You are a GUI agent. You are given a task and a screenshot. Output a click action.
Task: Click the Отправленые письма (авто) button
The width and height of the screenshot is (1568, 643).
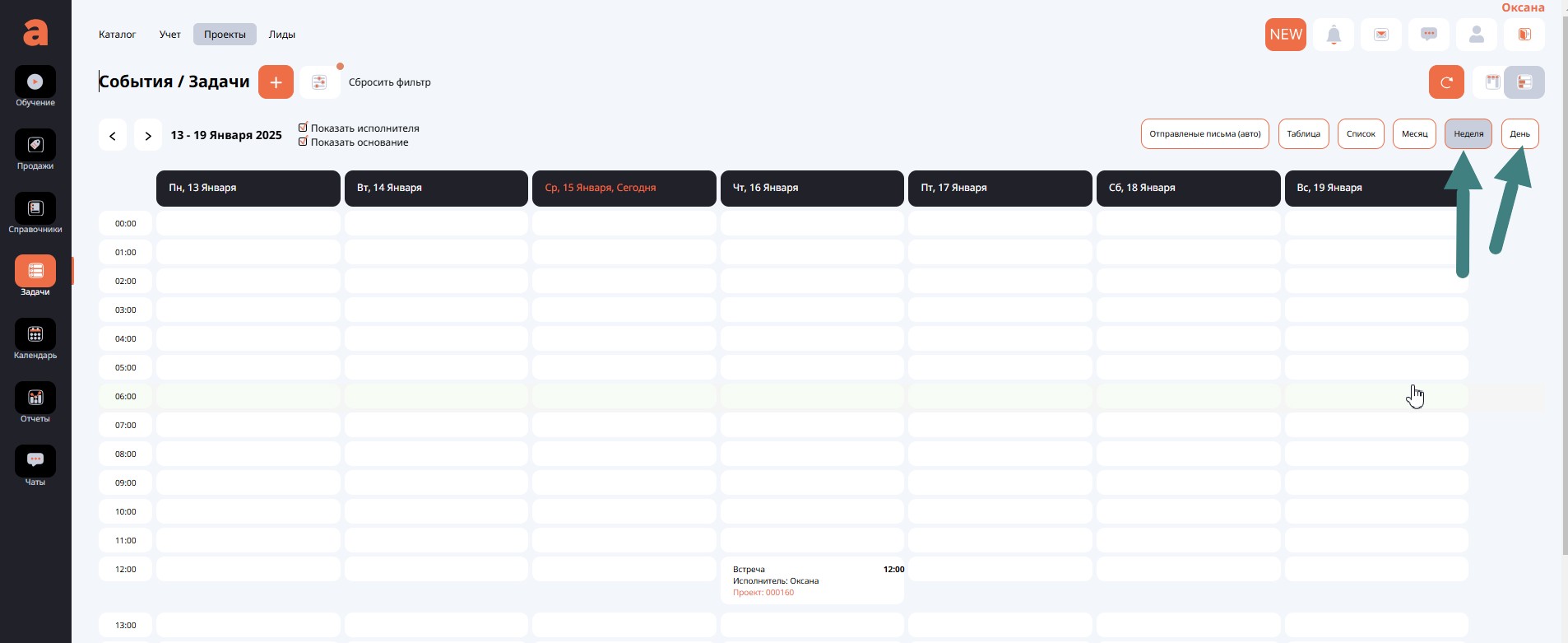tap(1204, 134)
